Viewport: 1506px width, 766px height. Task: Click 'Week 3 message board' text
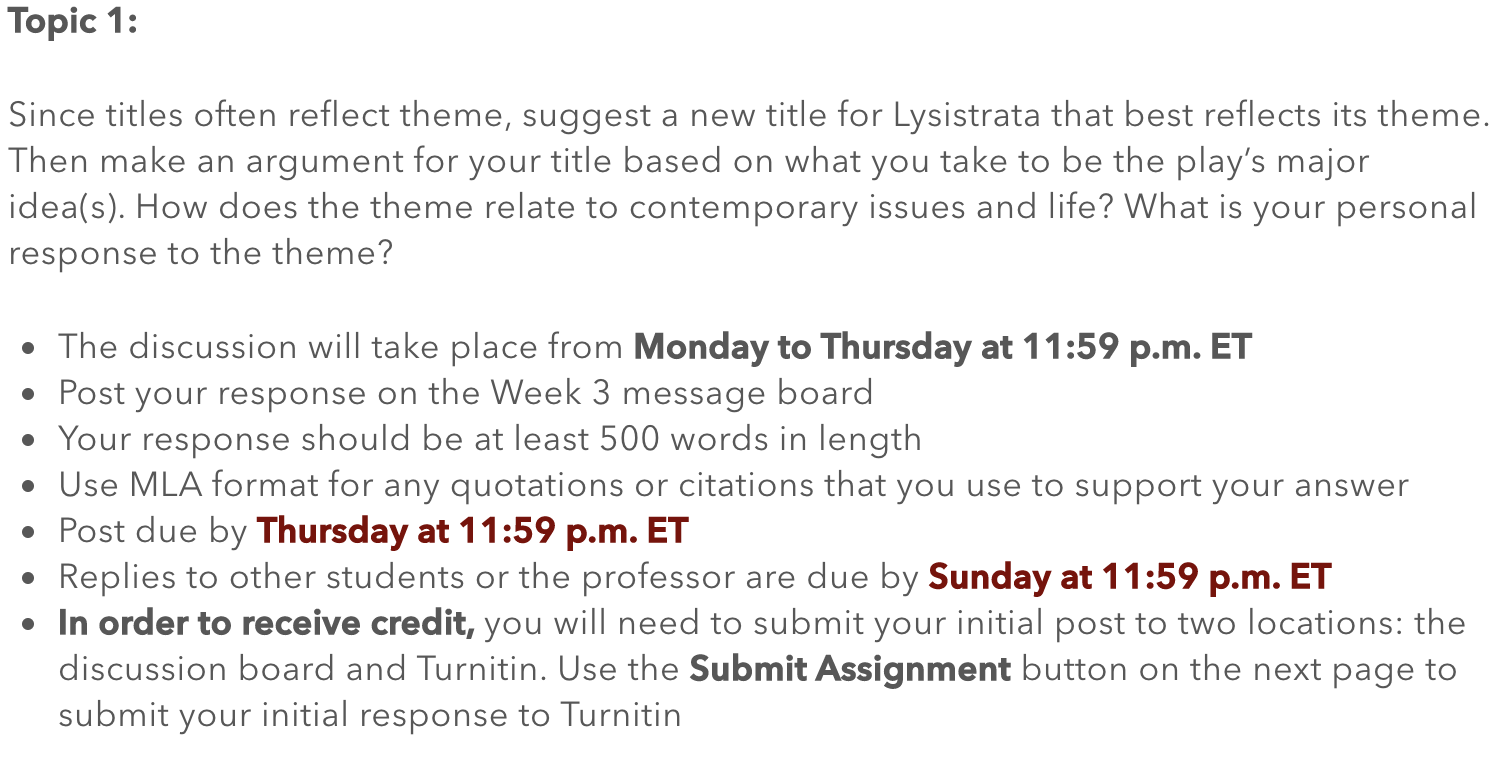coord(681,393)
